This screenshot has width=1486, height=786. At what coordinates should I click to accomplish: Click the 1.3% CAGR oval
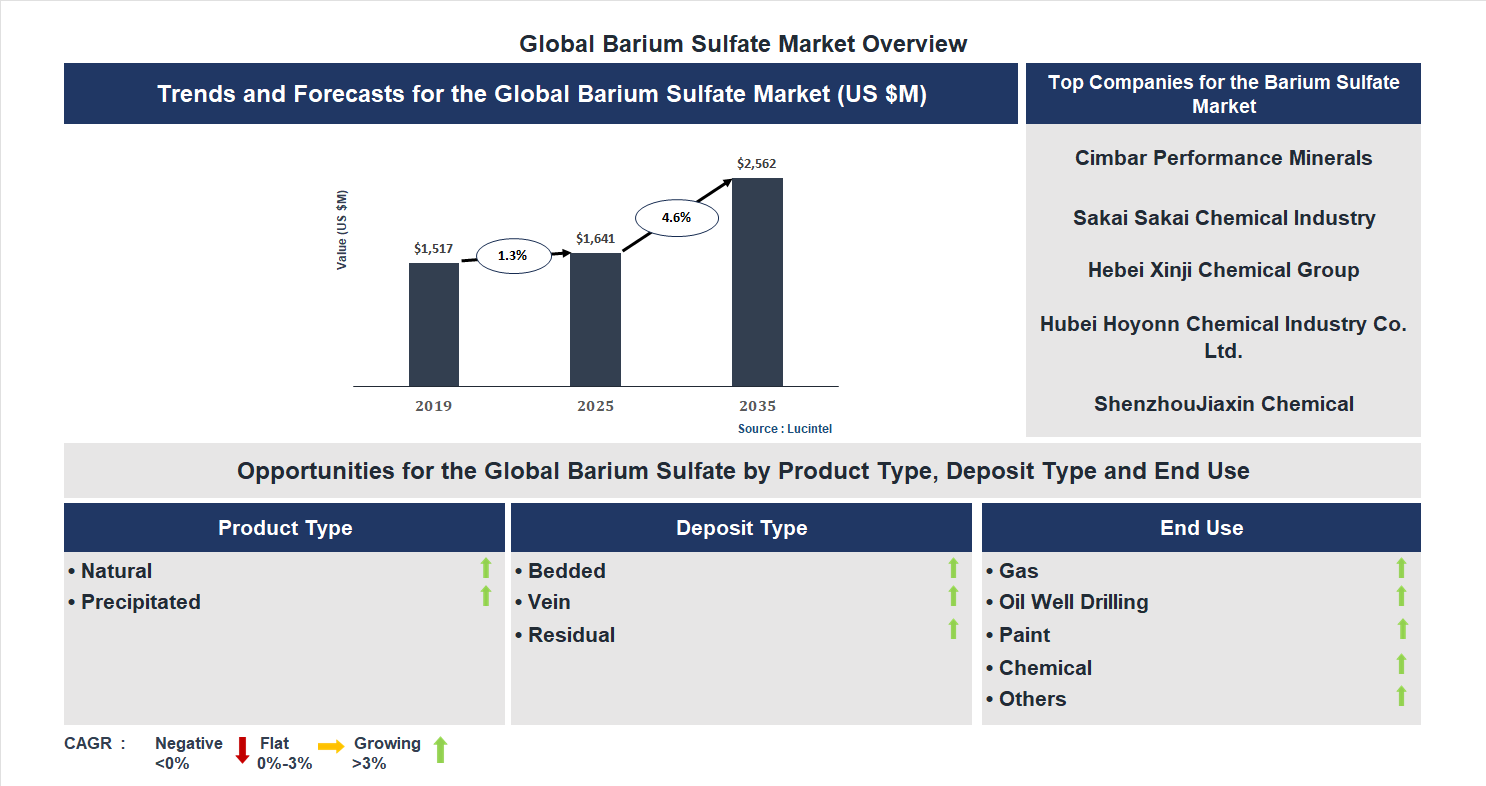[x=513, y=256]
